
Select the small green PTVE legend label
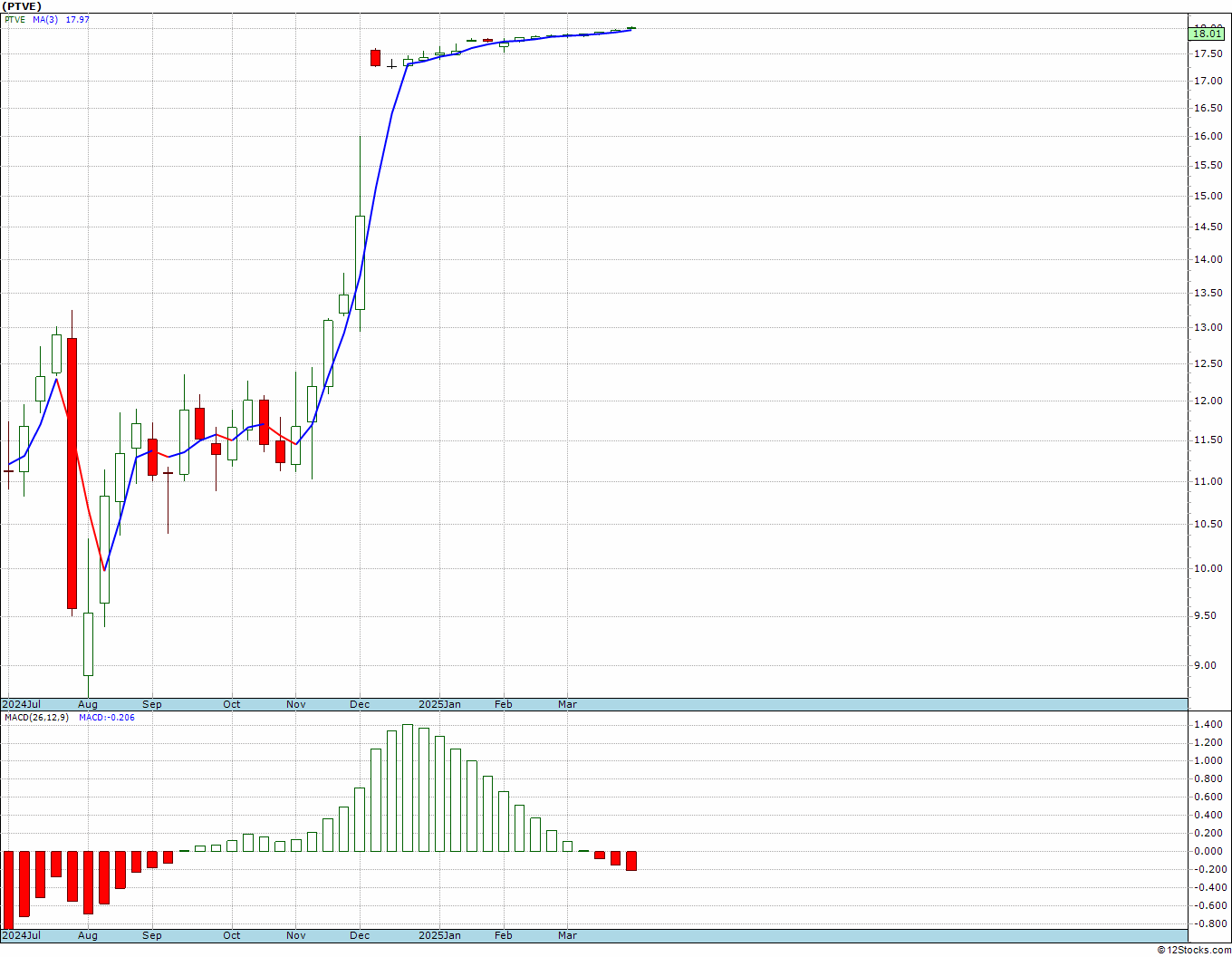[14, 20]
